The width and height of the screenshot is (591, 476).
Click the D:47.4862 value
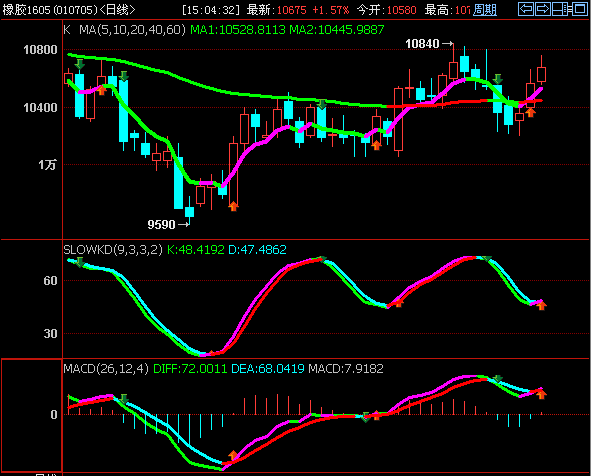(257, 249)
